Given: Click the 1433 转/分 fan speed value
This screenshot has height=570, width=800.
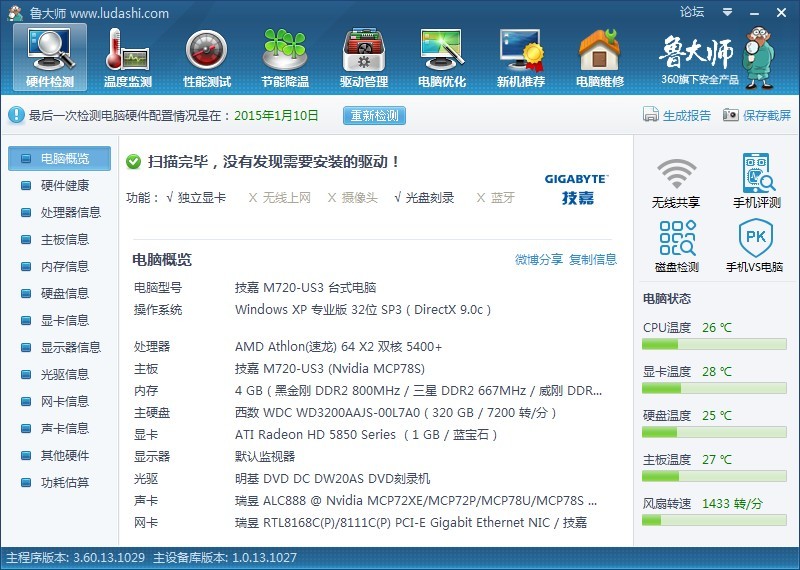Looking at the screenshot, I should click(732, 504).
